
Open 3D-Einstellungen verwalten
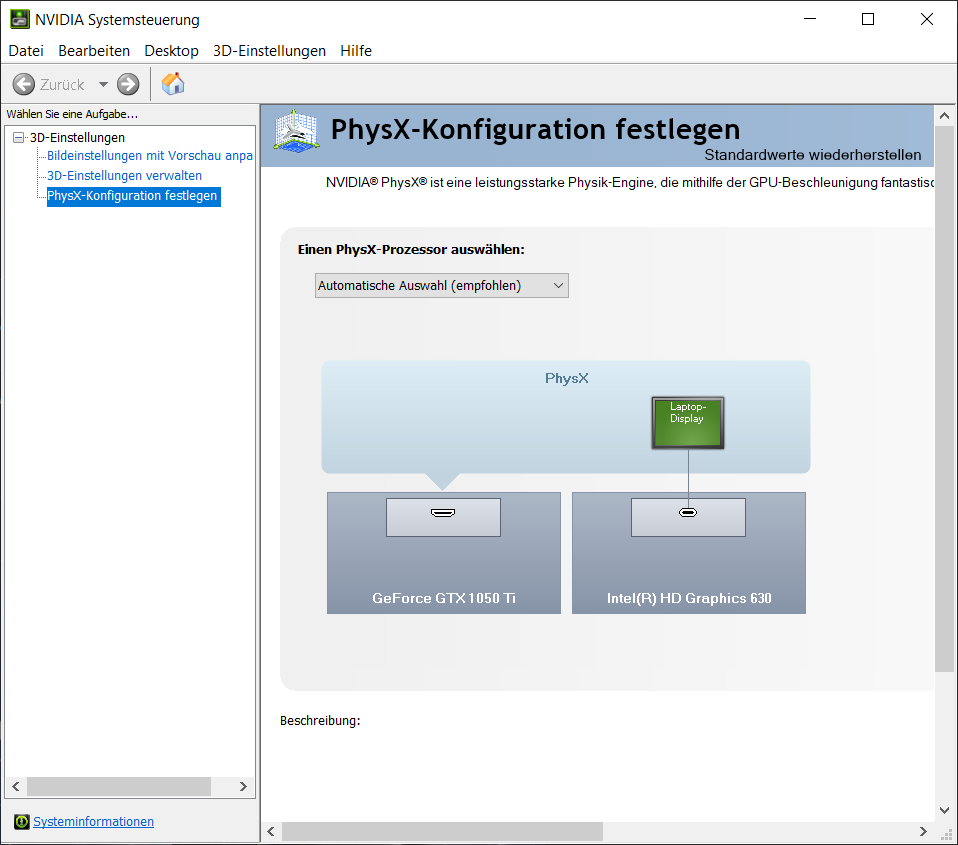pos(125,176)
